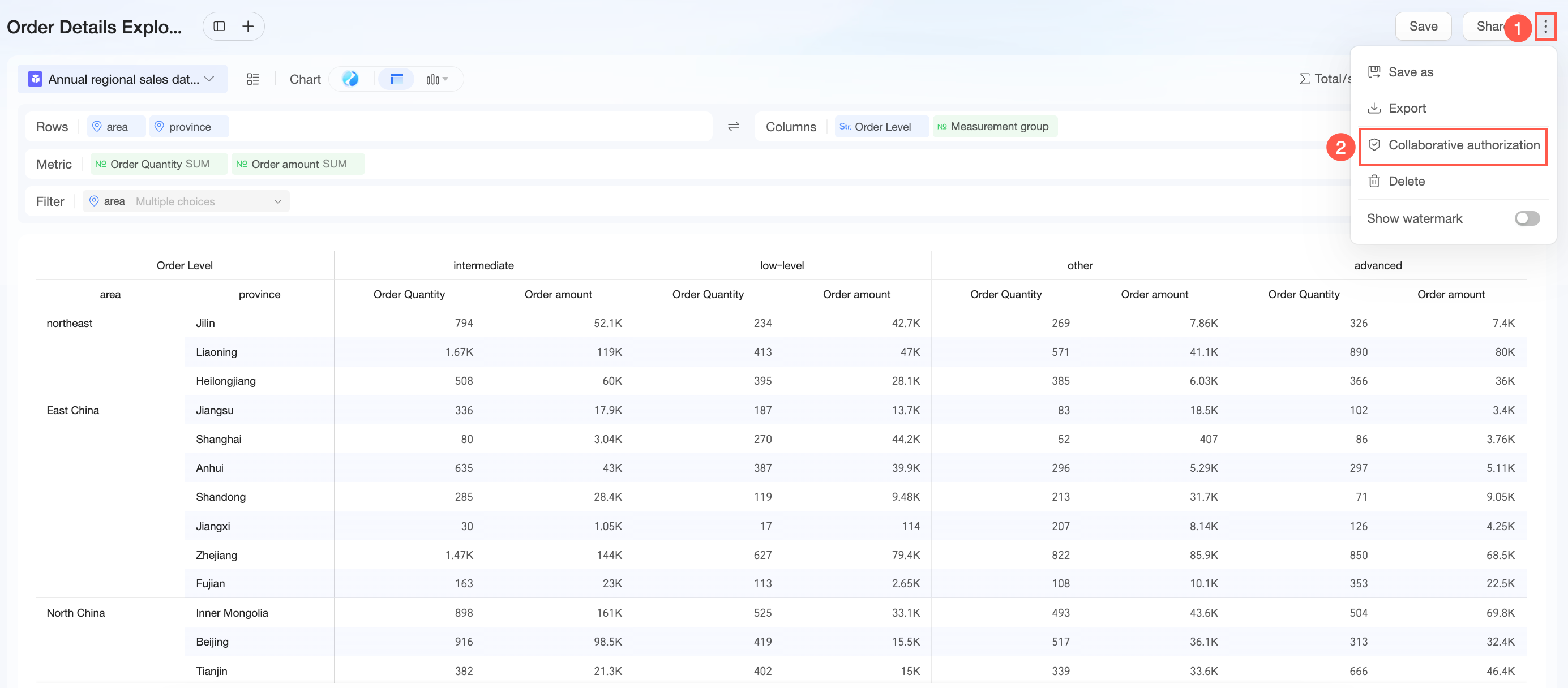
Task: Expand the Annual regional sales dataset dropdown
Action: click(x=122, y=79)
